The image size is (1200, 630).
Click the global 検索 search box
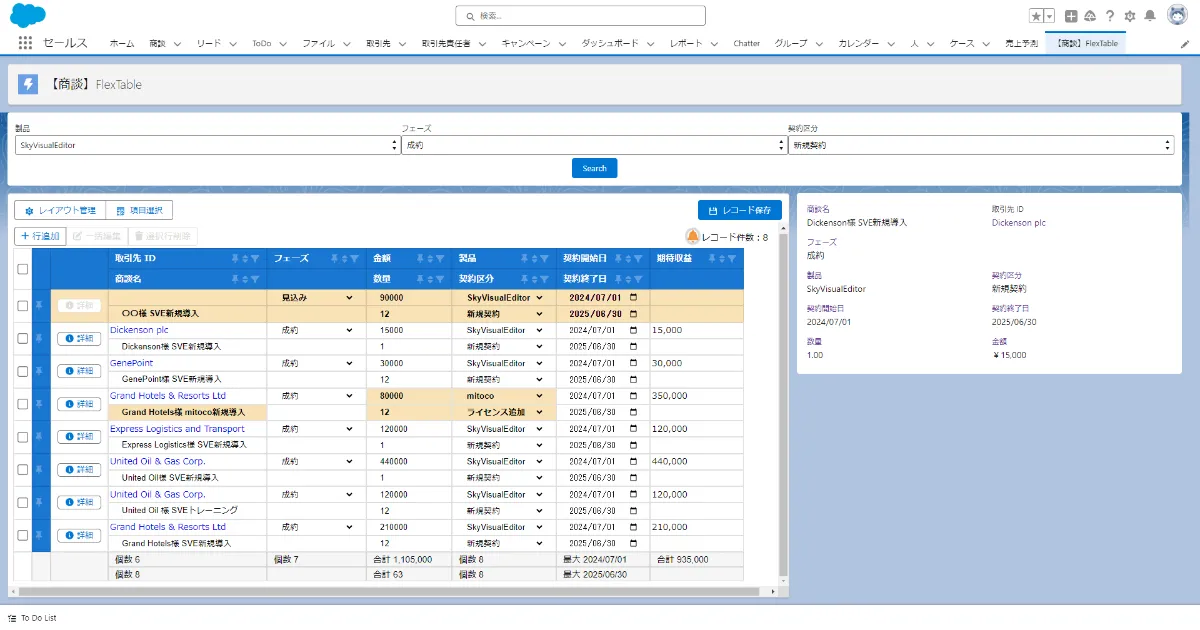click(x=580, y=16)
